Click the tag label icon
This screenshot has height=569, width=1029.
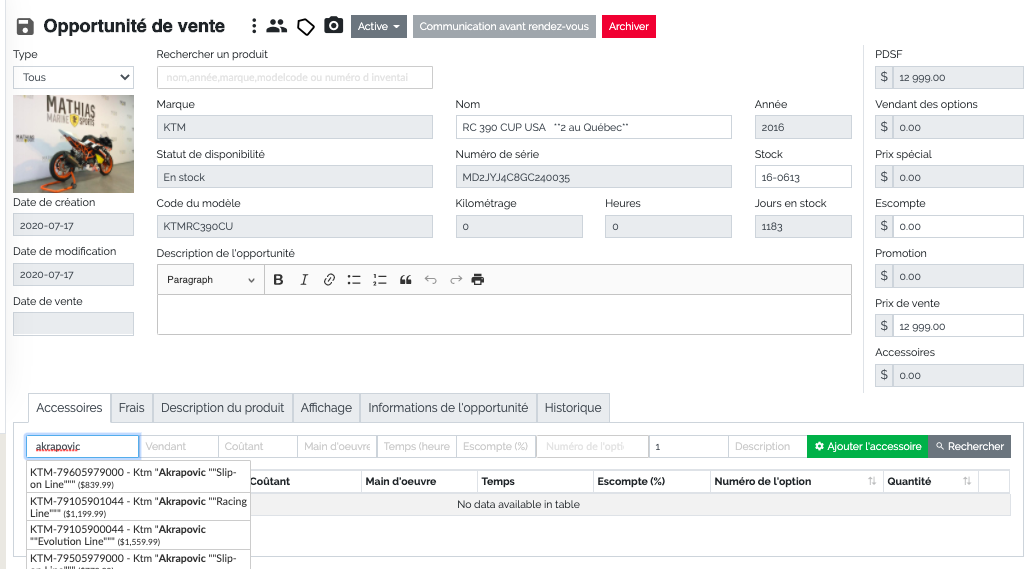pos(306,27)
